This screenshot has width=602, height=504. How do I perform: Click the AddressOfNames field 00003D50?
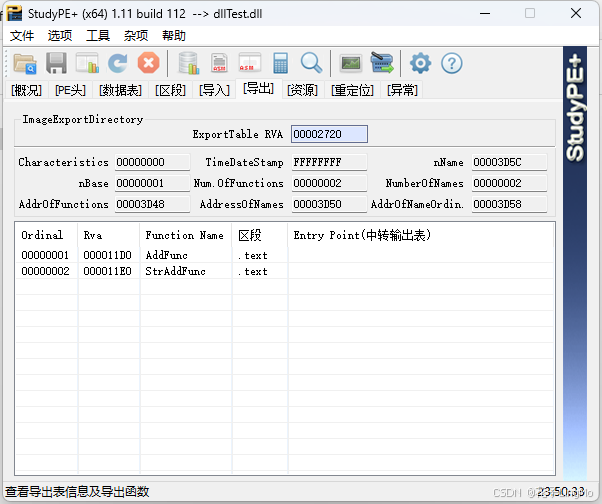click(x=329, y=204)
